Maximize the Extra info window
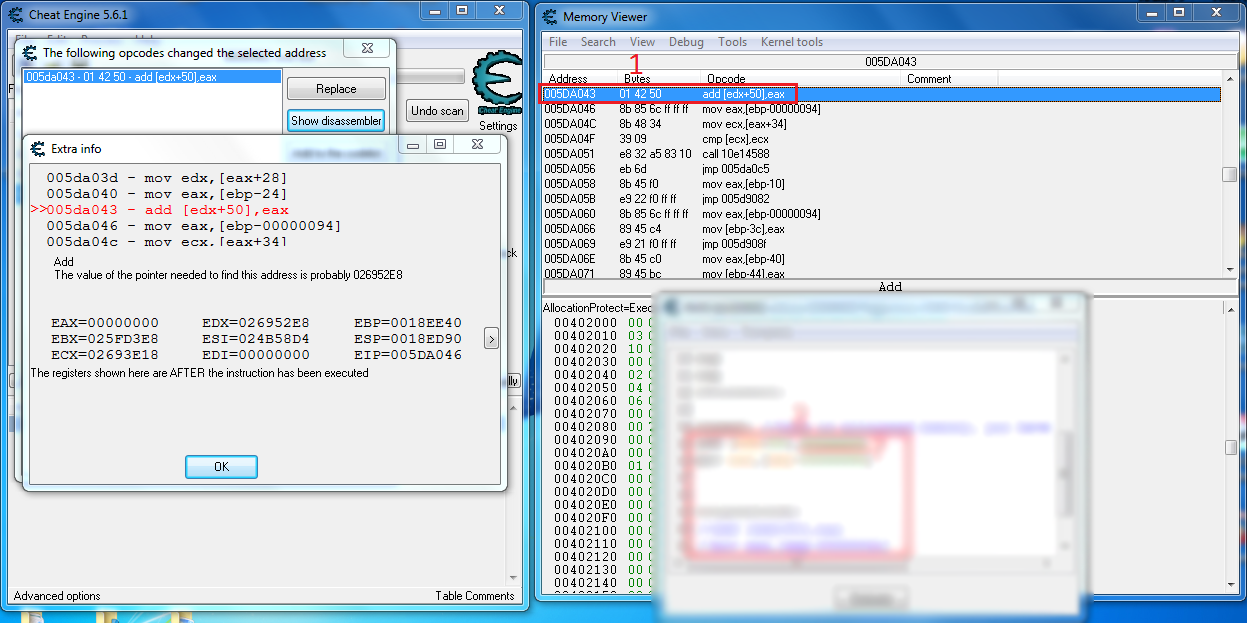Image resolution: width=1247 pixels, height=623 pixels. [440, 145]
